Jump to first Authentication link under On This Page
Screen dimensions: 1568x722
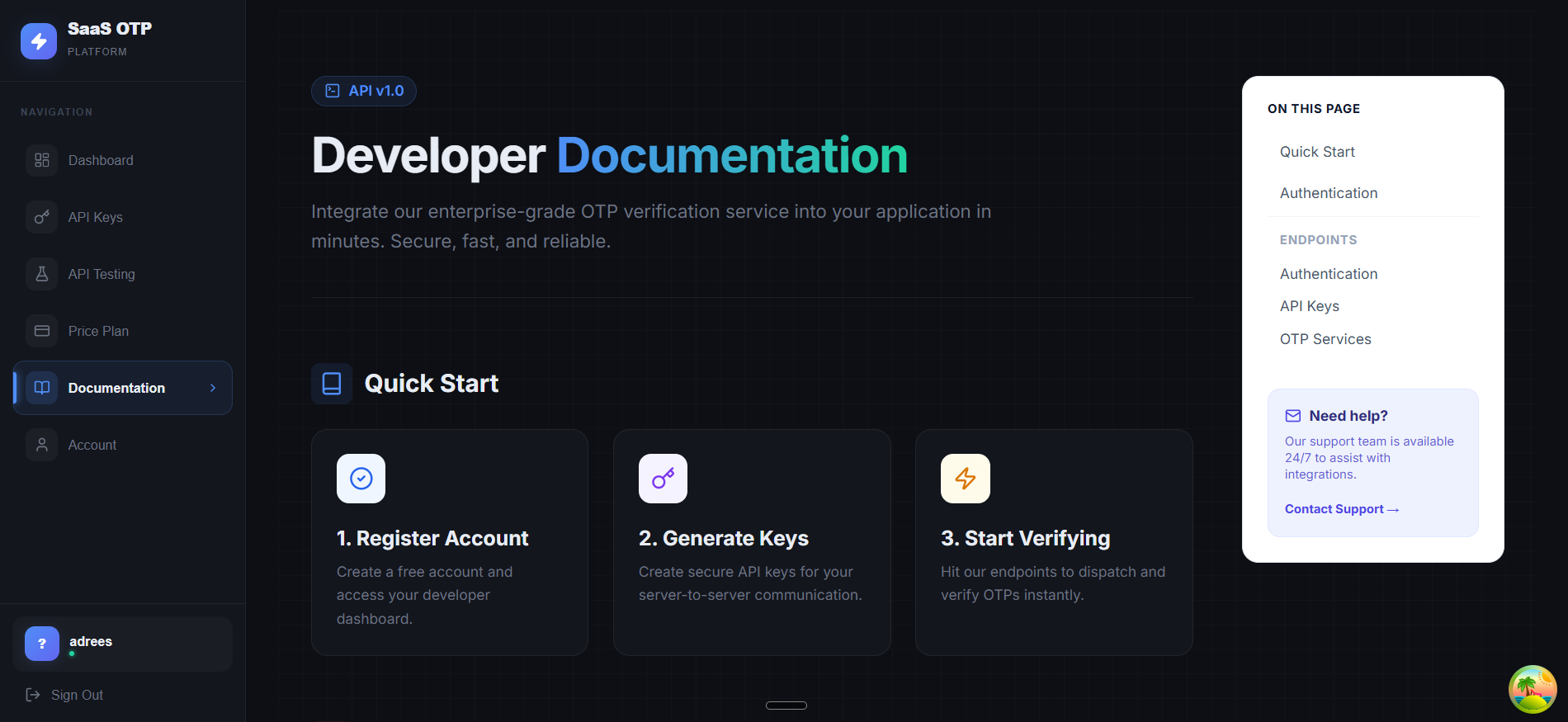(x=1329, y=193)
